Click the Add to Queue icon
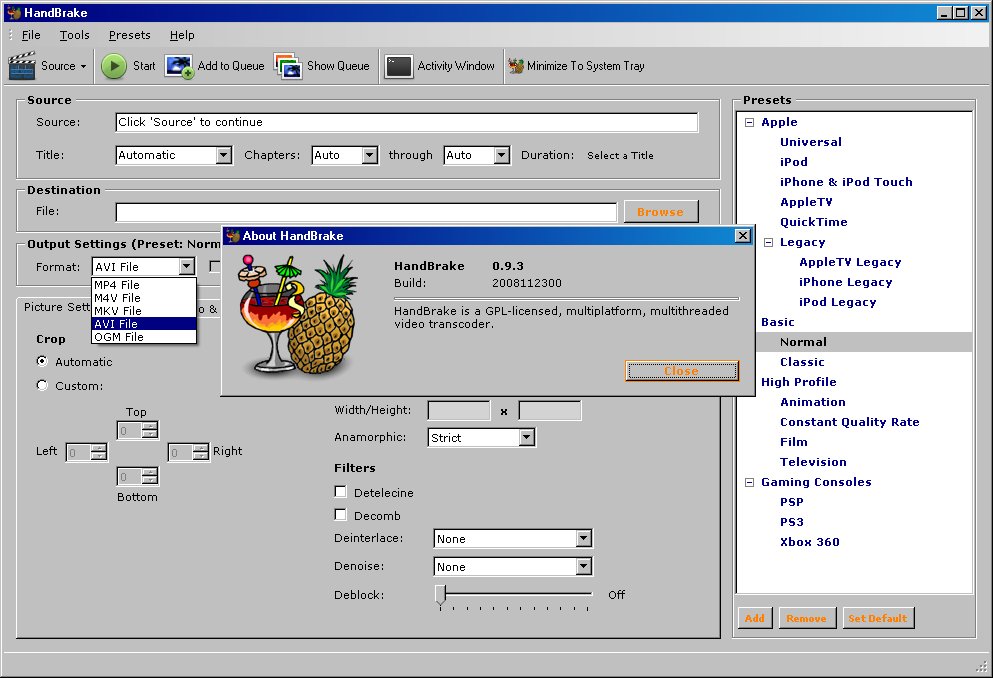The width and height of the screenshot is (993, 678). [x=179, y=66]
